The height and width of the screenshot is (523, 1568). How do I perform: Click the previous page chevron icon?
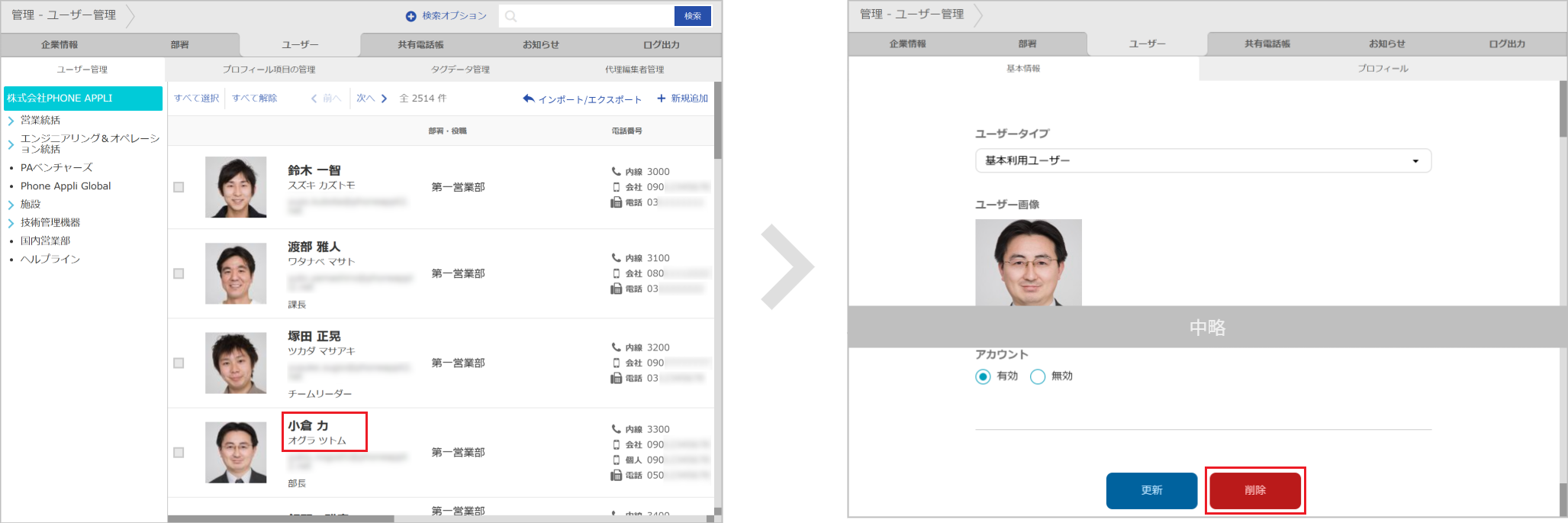314,98
